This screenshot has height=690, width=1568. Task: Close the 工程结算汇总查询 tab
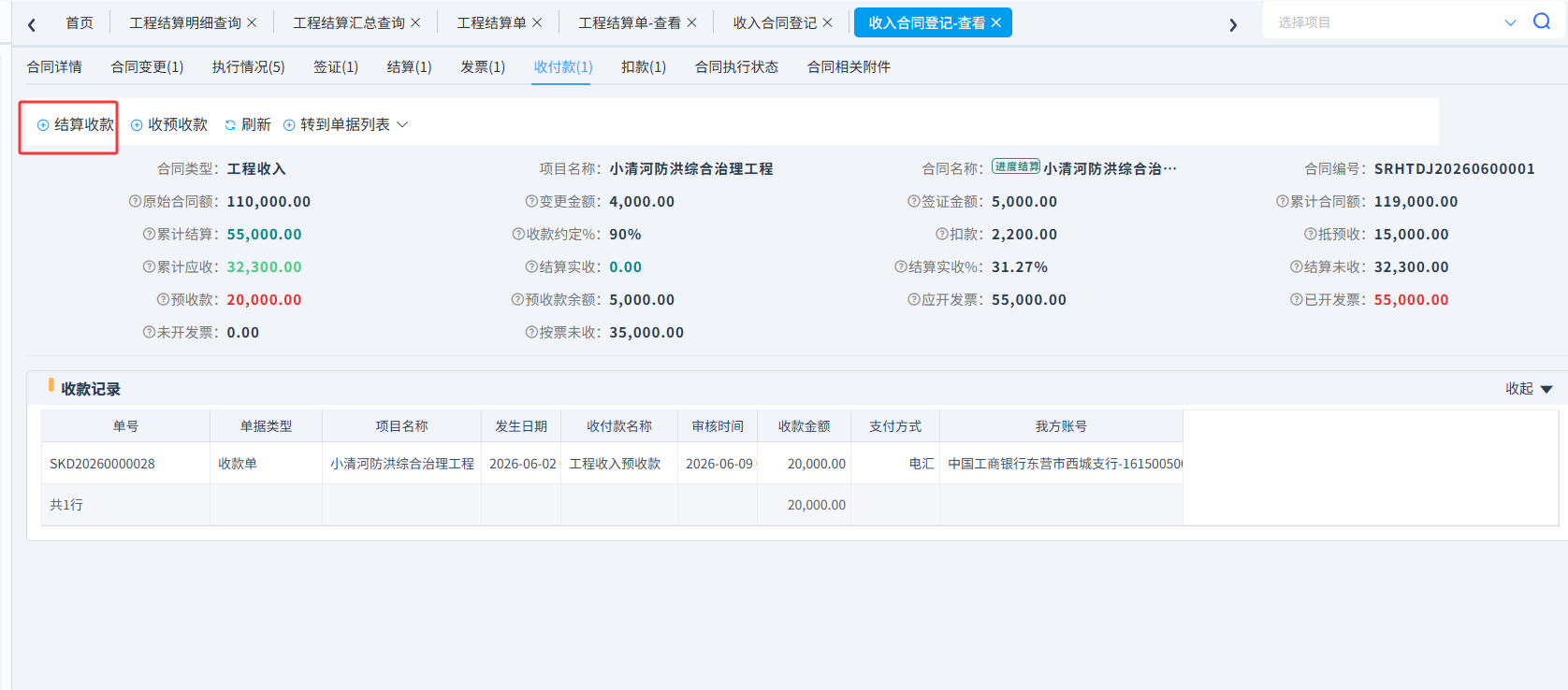(x=415, y=22)
